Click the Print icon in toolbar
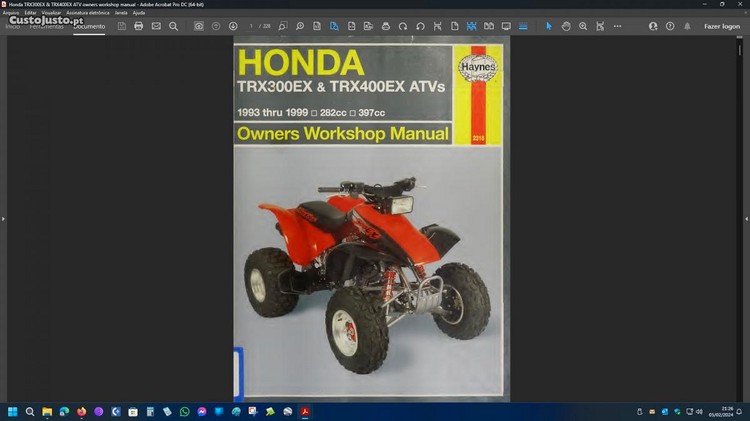The image size is (750, 421). (138, 26)
